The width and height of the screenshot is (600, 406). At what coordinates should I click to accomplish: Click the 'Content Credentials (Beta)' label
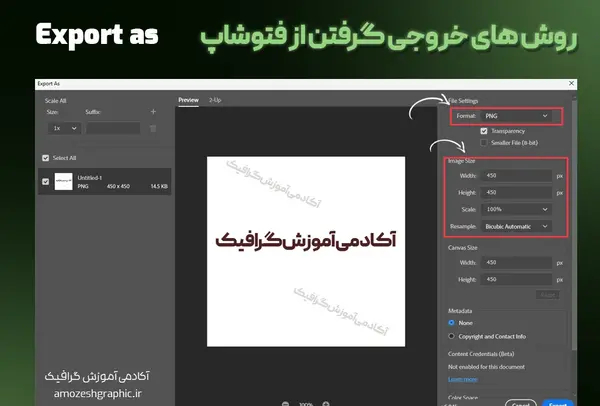pos(481,354)
